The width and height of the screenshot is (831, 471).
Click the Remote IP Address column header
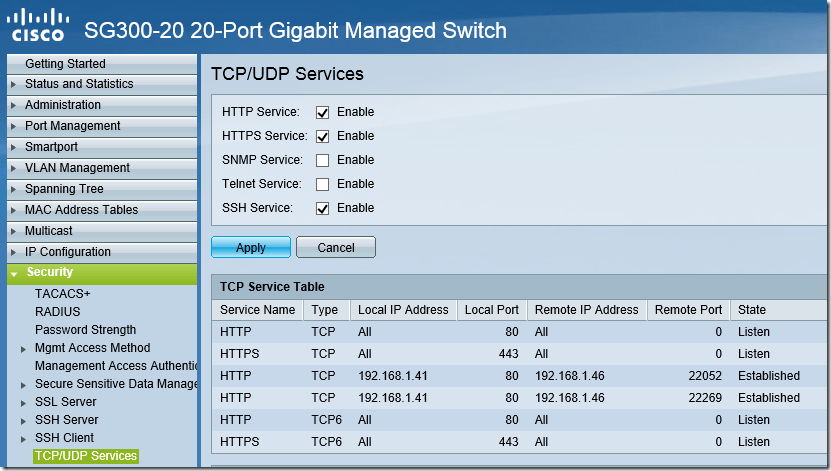click(586, 310)
